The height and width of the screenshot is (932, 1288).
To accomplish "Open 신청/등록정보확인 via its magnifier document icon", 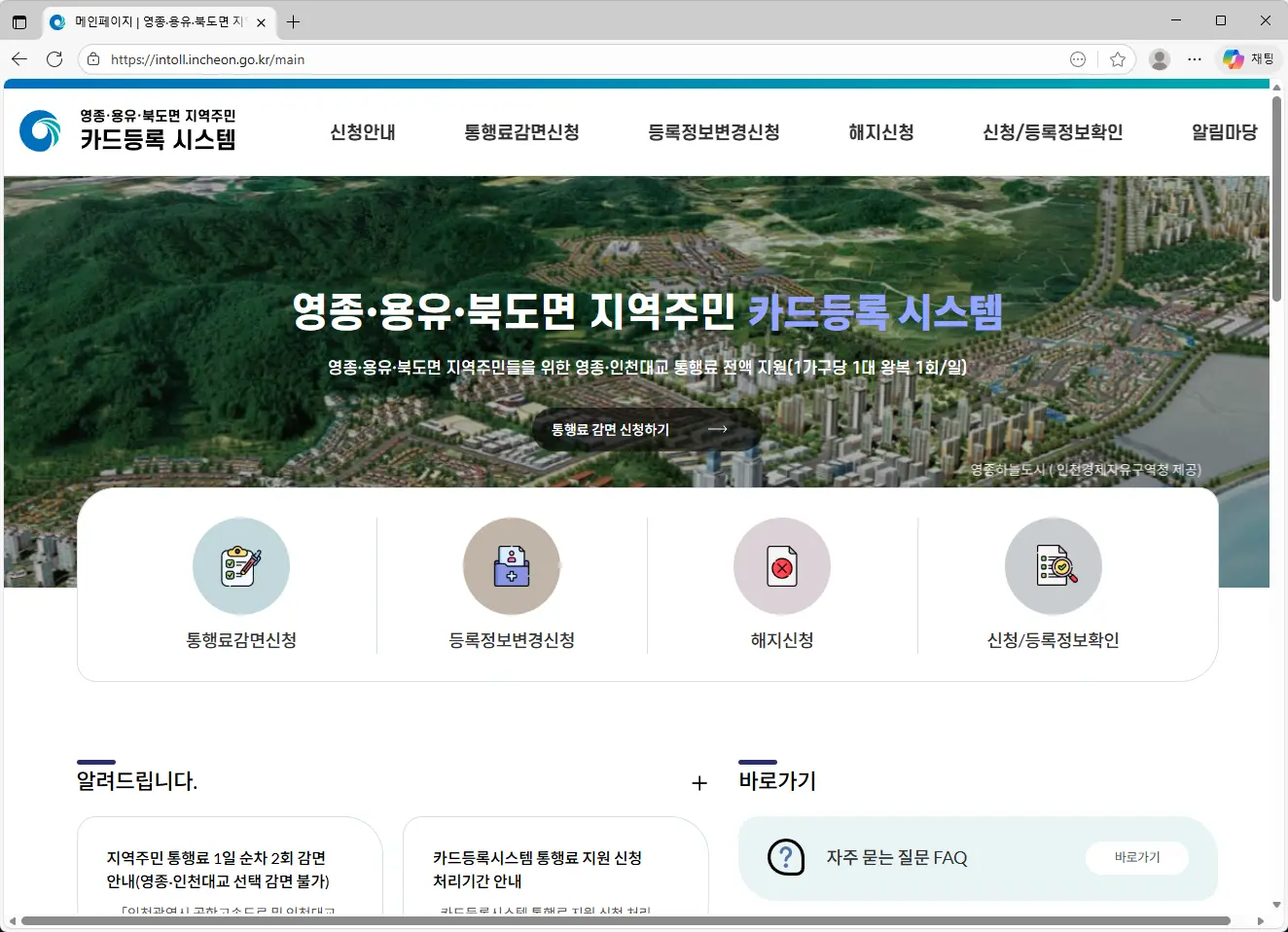I will (1054, 565).
